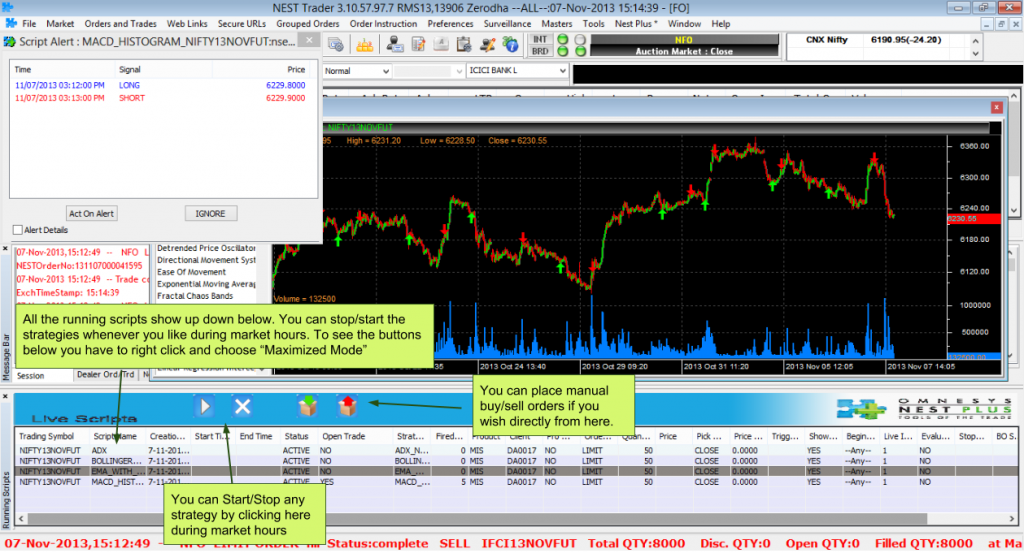1024x553 pixels.
Task: Click the BRD indicator button in toolbar
Action: [x=540, y=51]
